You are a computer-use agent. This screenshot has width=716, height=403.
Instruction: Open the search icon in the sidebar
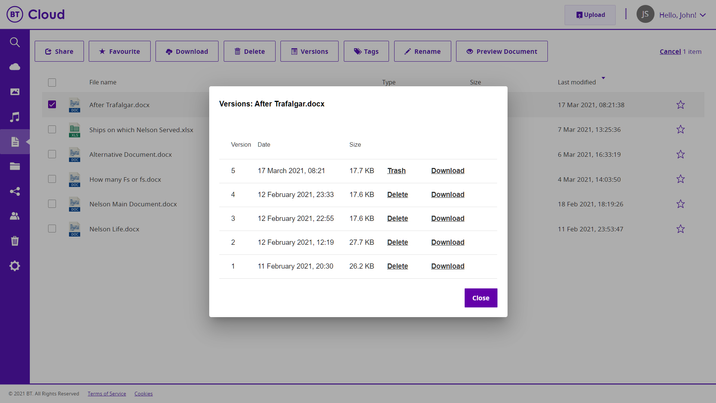coord(15,42)
